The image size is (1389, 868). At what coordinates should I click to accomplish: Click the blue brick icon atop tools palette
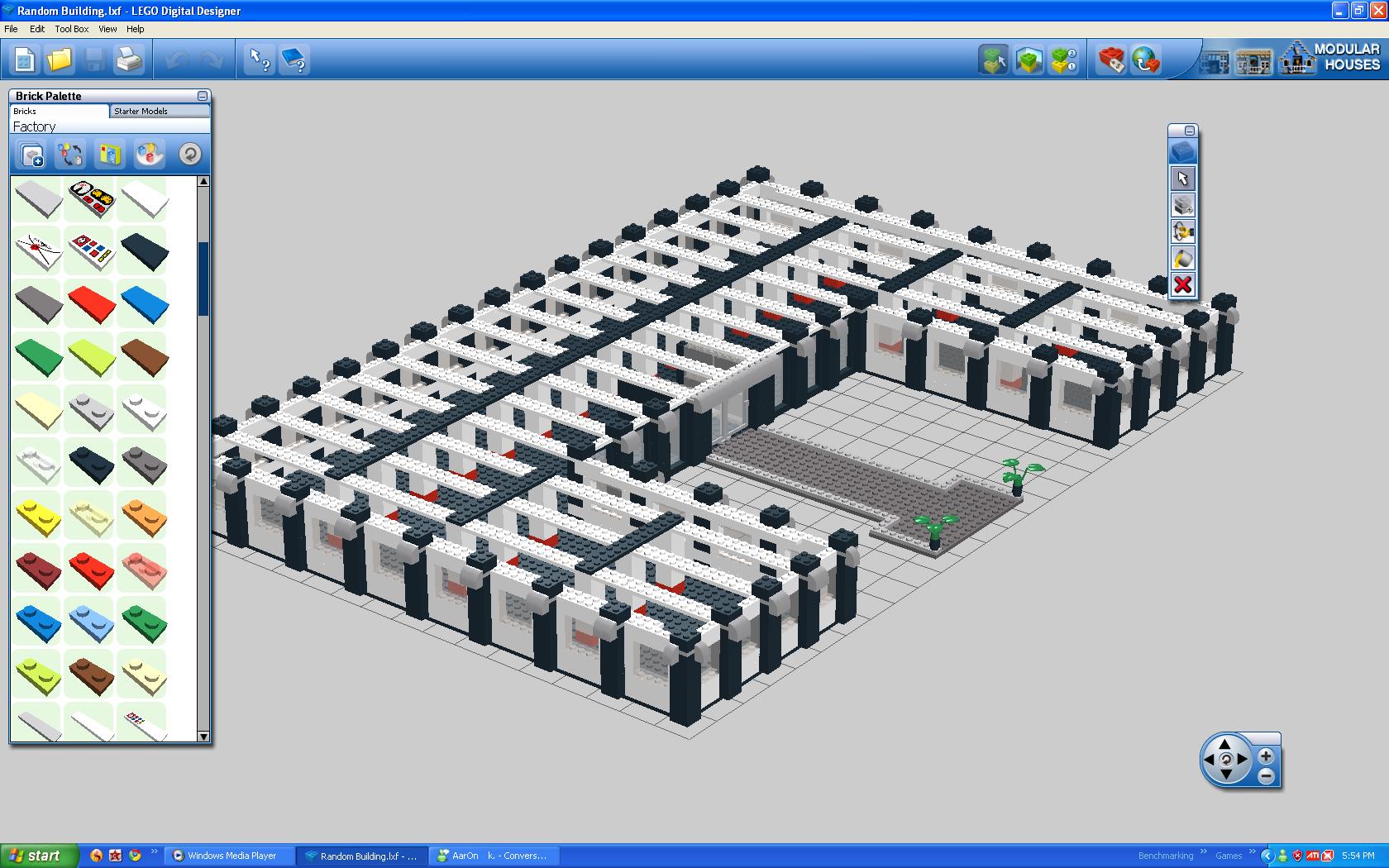click(1183, 152)
